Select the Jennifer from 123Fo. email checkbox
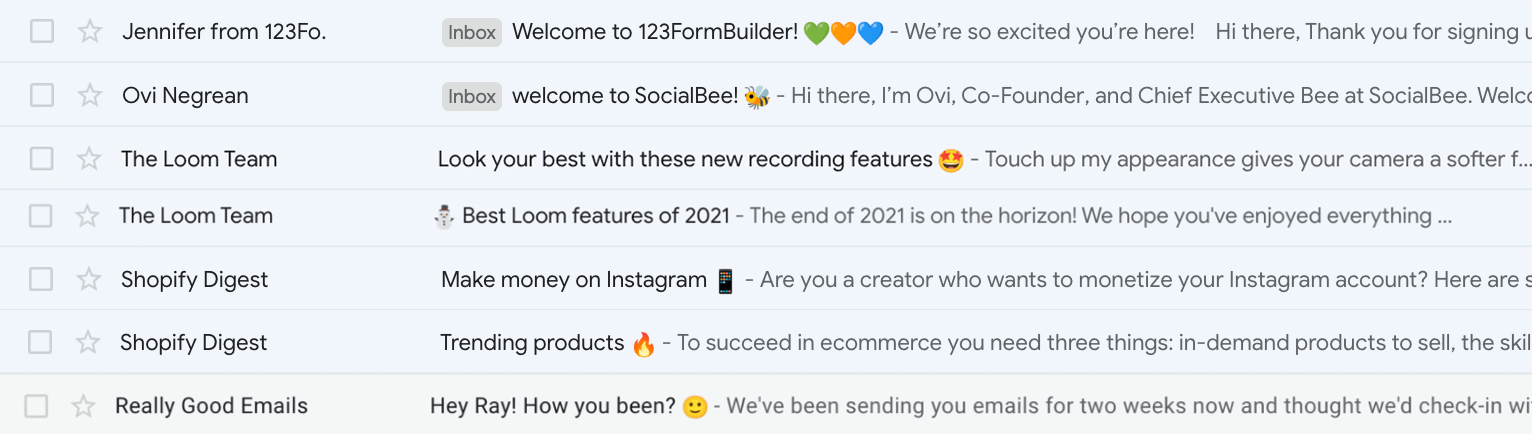Image resolution: width=1532 pixels, height=434 pixels. click(41, 32)
